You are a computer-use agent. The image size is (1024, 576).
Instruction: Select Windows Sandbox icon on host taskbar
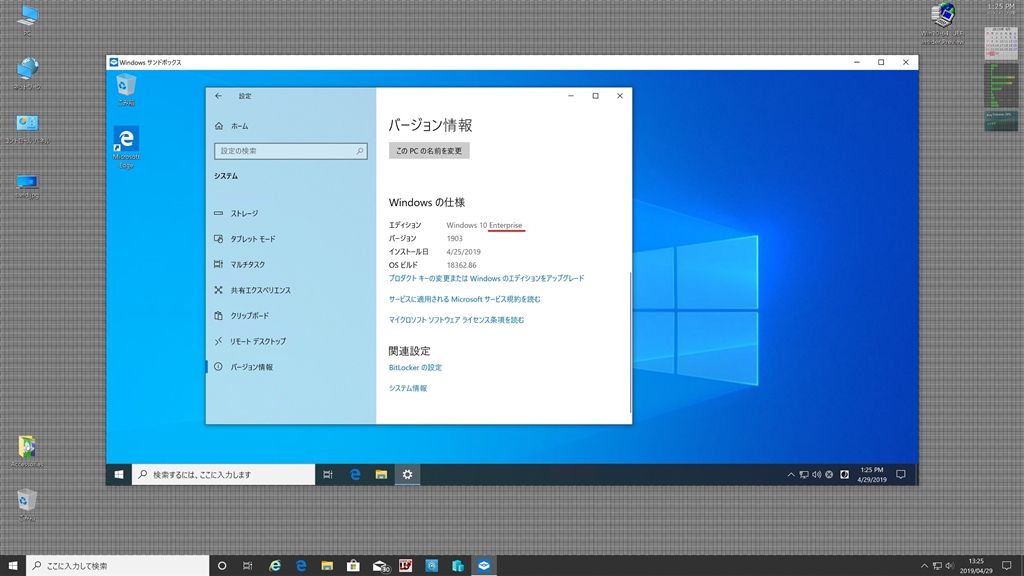click(x=484, y=566)
